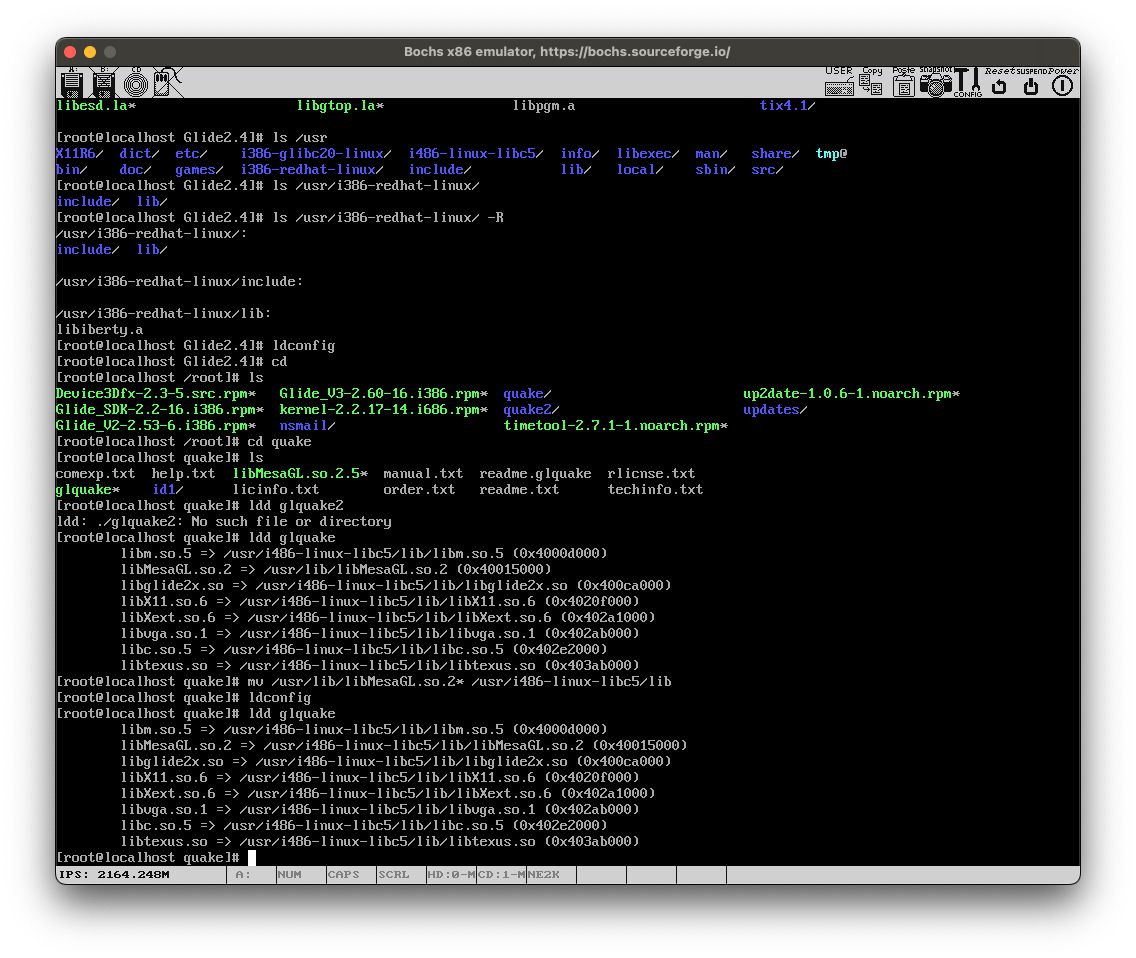This screenshot has height=958, width=1136.
Task: Click the 'share/' directory name
Action: [775, 154]
